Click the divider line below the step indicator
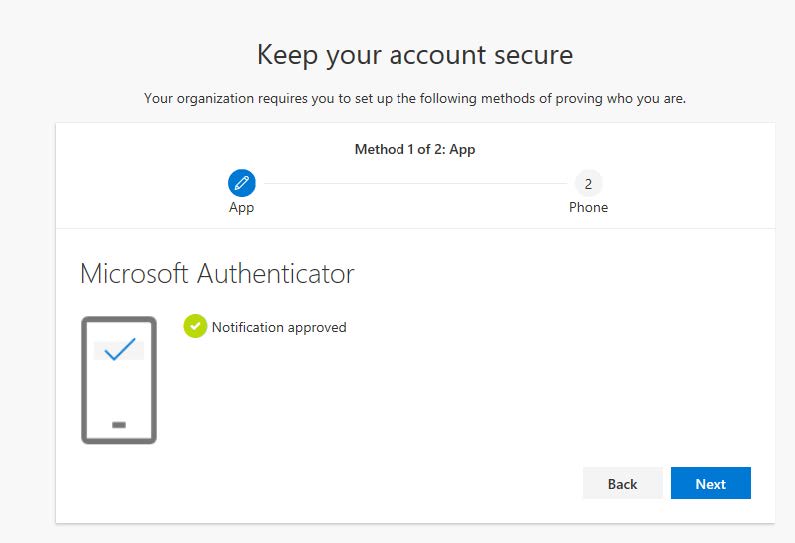795x543 pixels. tap(415, 228)
